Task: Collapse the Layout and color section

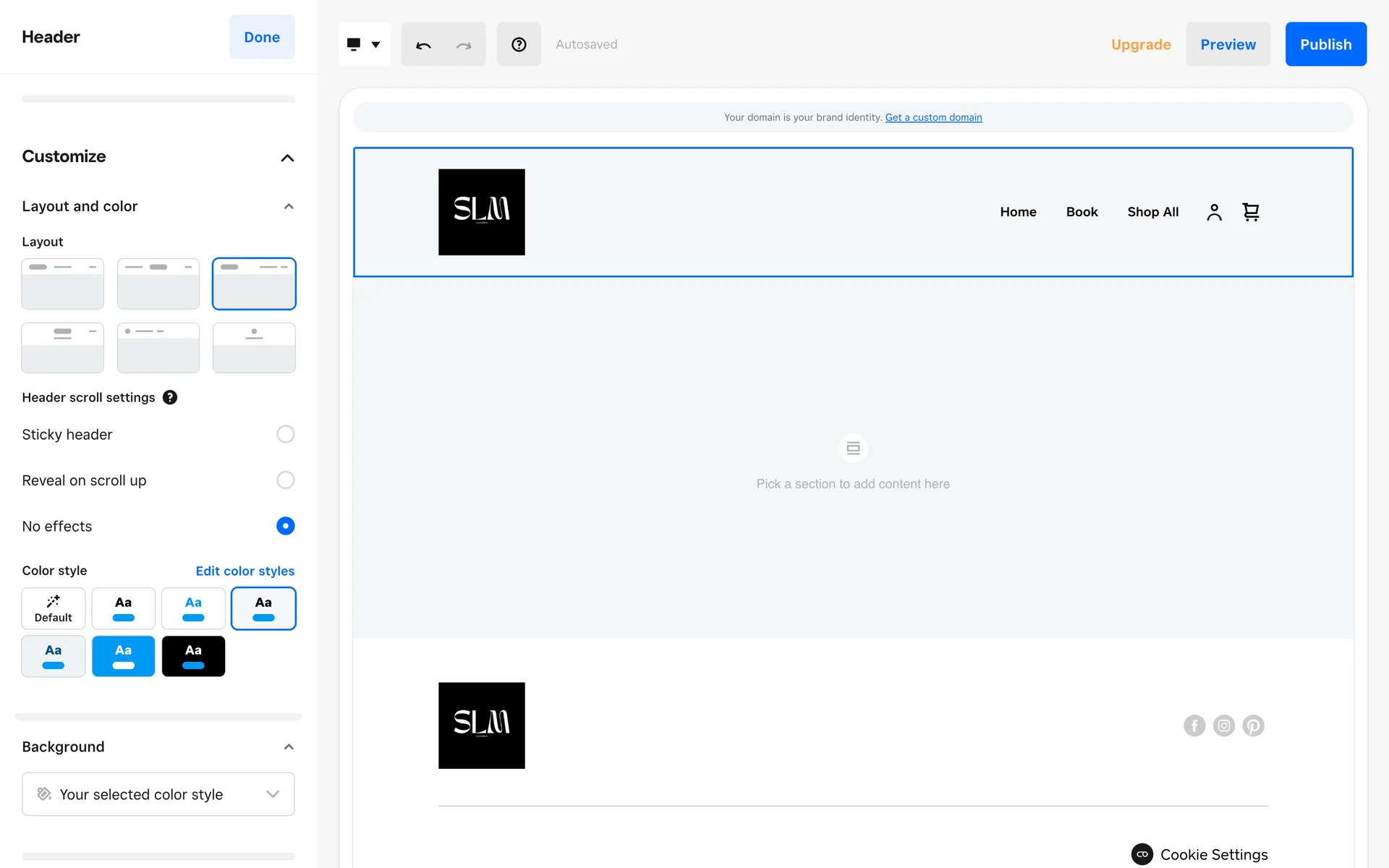Action: pyautogui.click(x=289, y=206)
